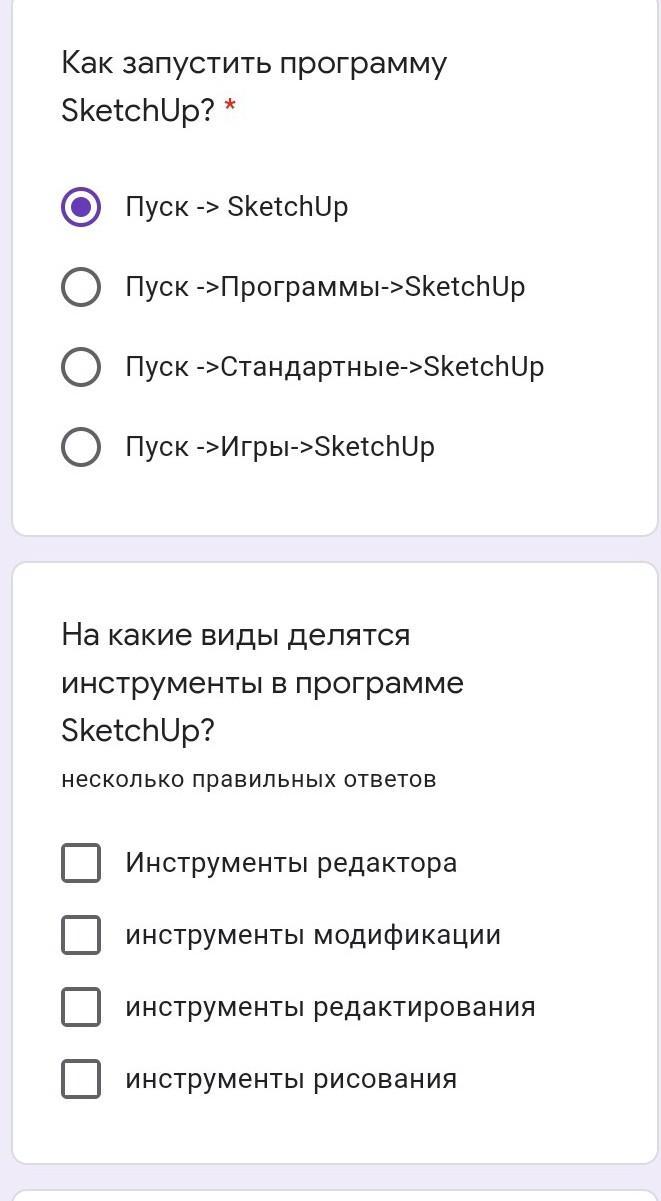This screenshot has height=1201, width=661.
Task: Click the 'Пуск ->Стандартные->SketchUp' label text
Action: point(335,367)
